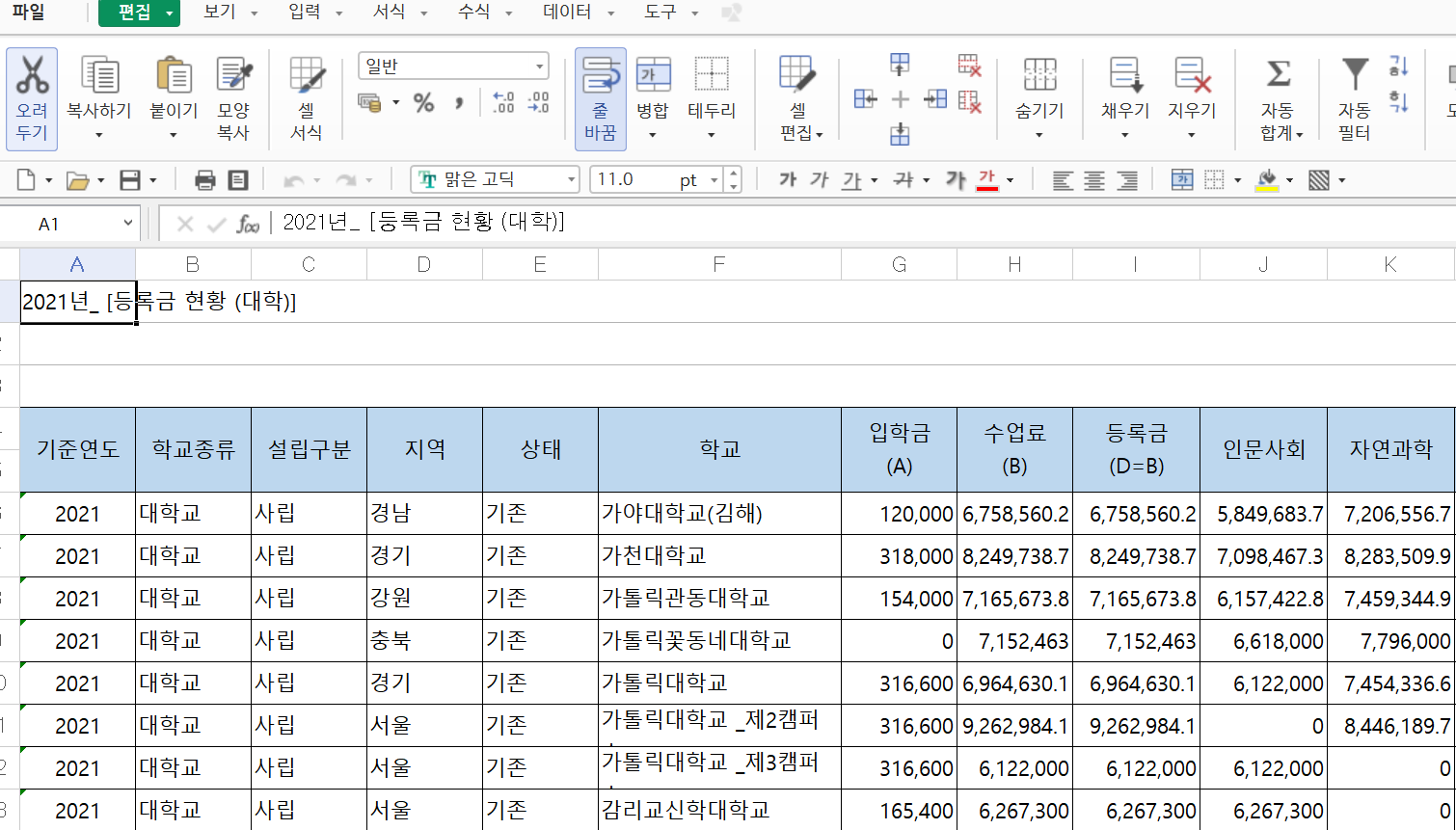Expand the 편집 tab dropdown arrow
This screenshot has height=830, width=1456.
[170, 13]
